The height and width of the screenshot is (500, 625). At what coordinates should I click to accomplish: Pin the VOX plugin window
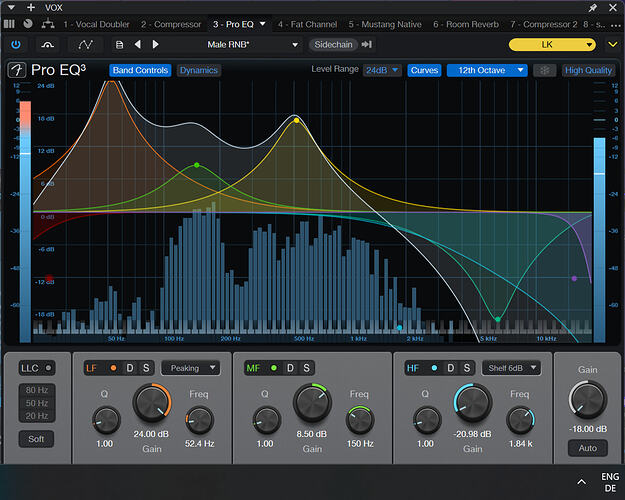593,8
